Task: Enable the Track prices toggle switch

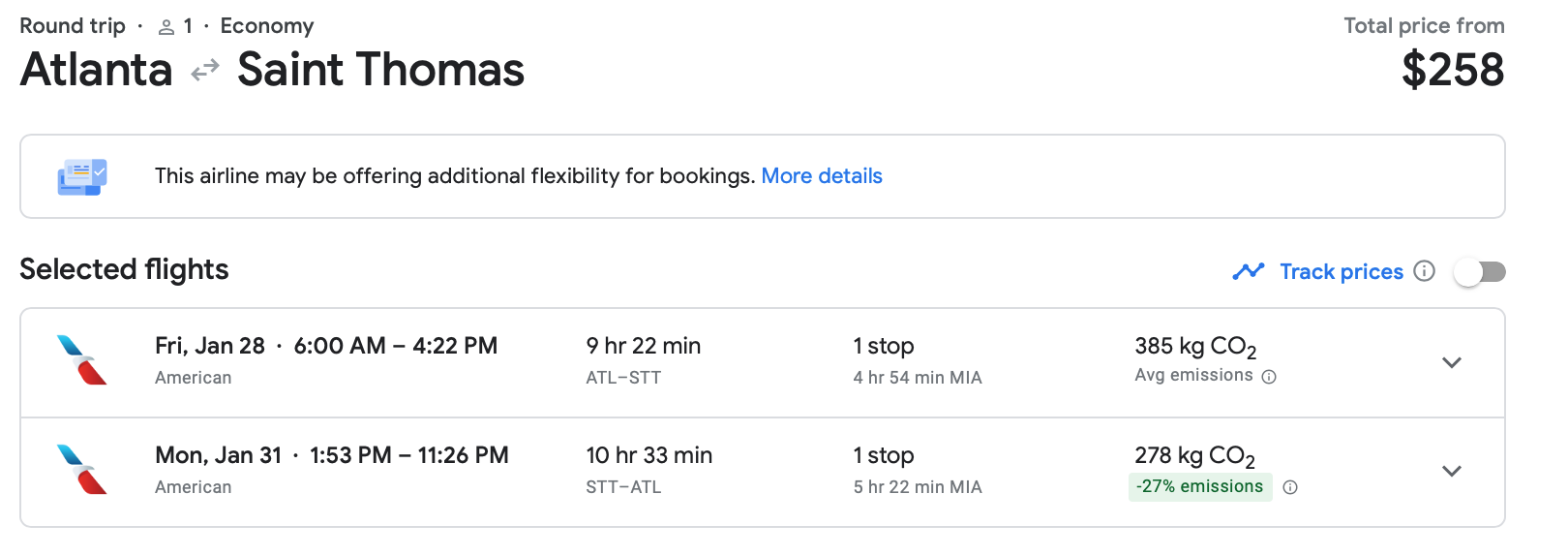Action: (x=1479, y=272)
